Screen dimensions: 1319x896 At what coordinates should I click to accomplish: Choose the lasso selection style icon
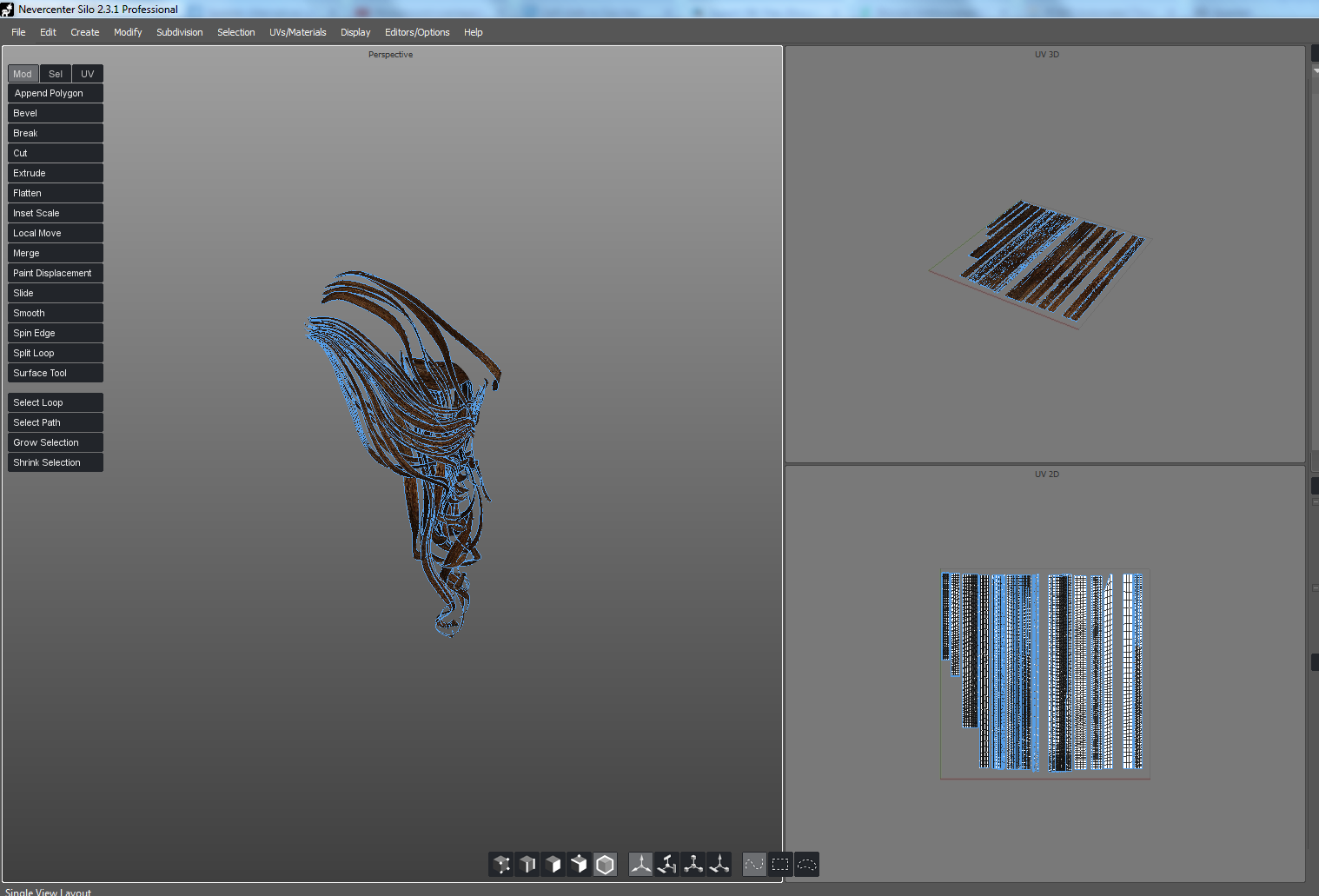click(806, 865)
